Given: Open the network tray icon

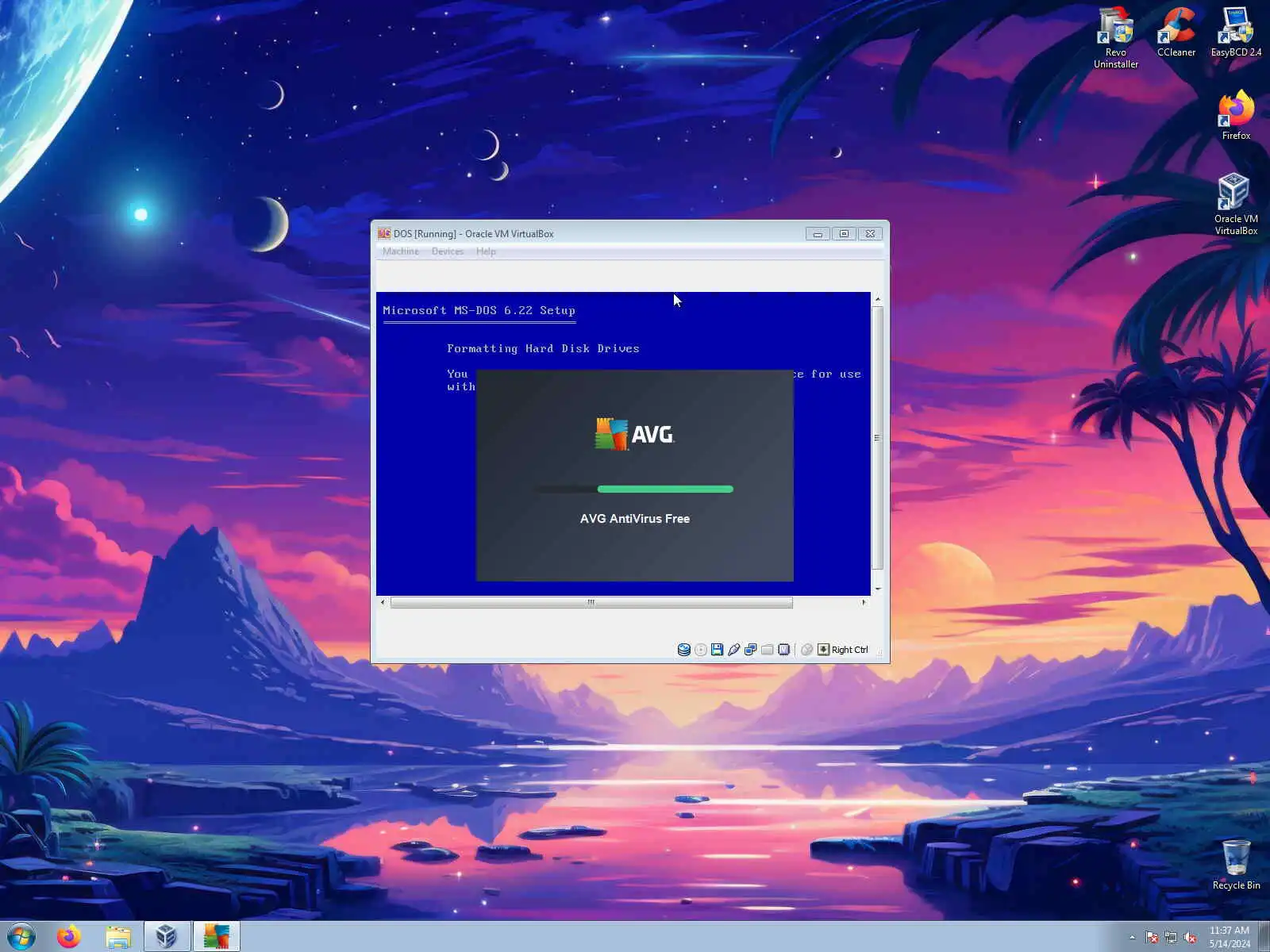Looking at the screenshot, I should pos(1171,938).
